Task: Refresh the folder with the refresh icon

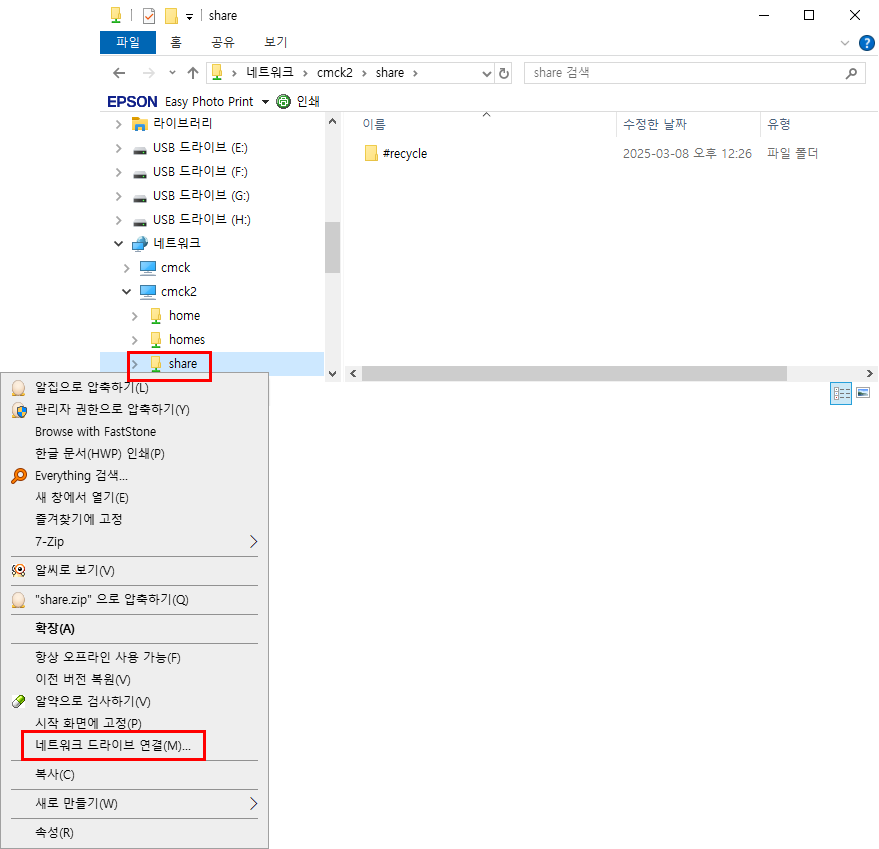Action: [x=503, y=73]
